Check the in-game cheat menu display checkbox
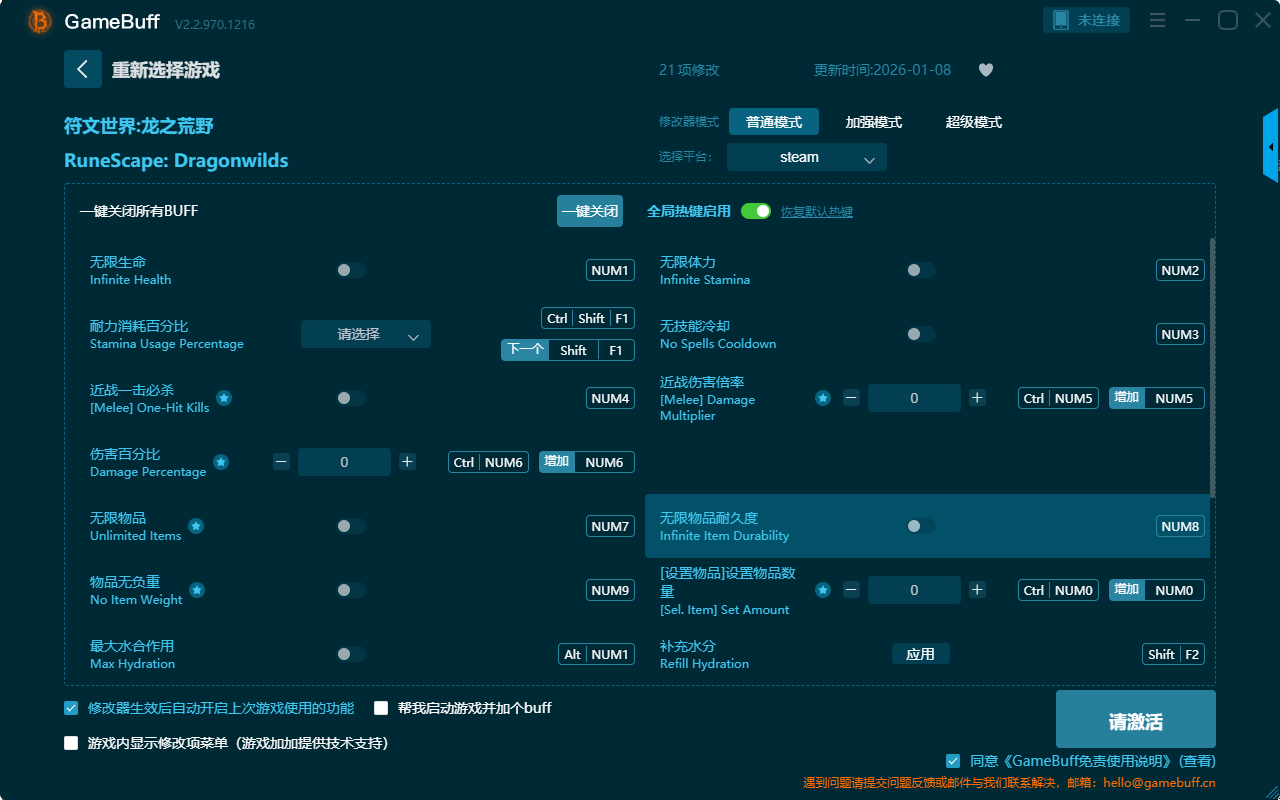The height and width of the screenshot is (800, 1280). tap(71, 743)
